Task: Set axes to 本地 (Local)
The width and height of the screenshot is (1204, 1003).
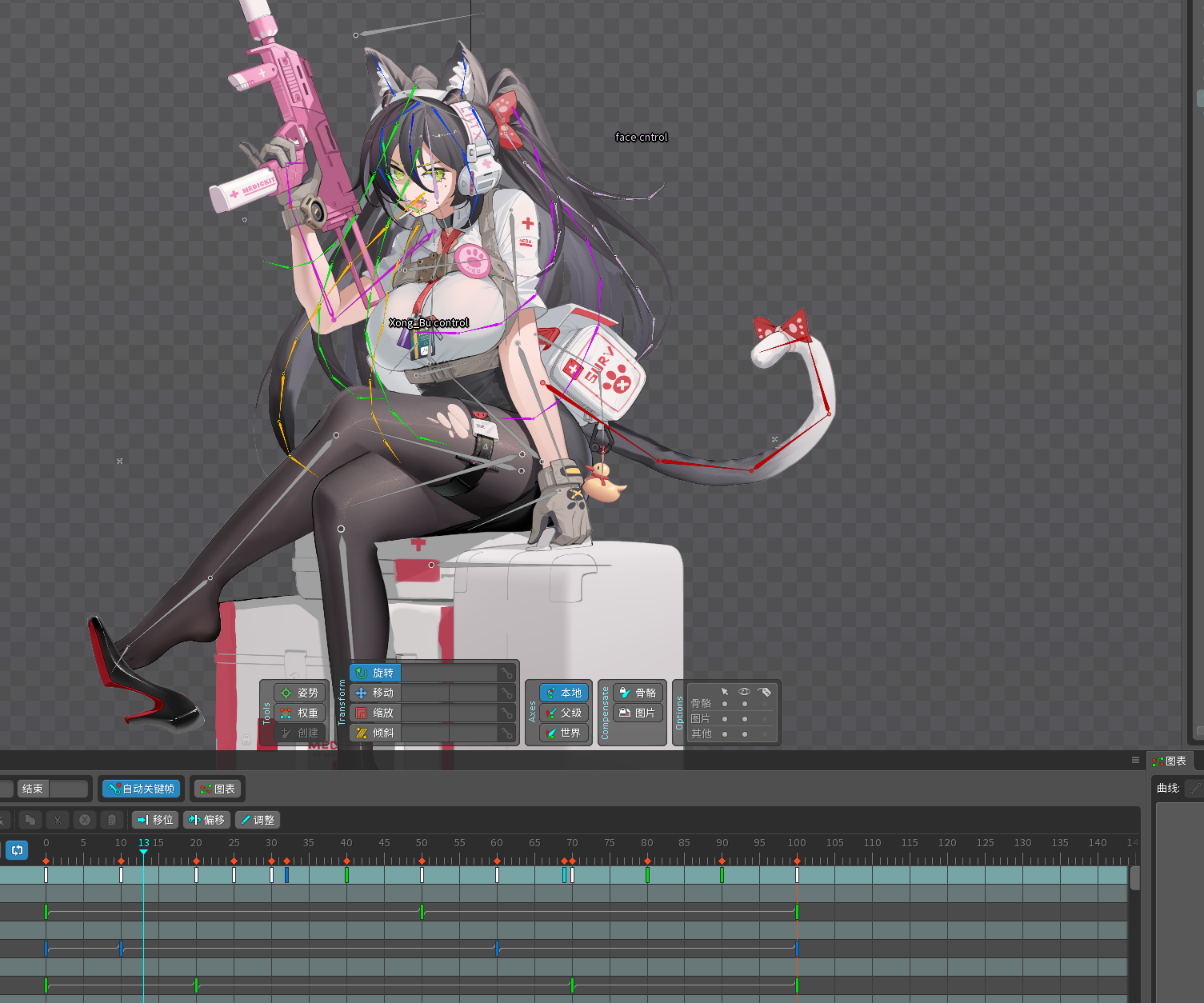Action: pos(564,693)
